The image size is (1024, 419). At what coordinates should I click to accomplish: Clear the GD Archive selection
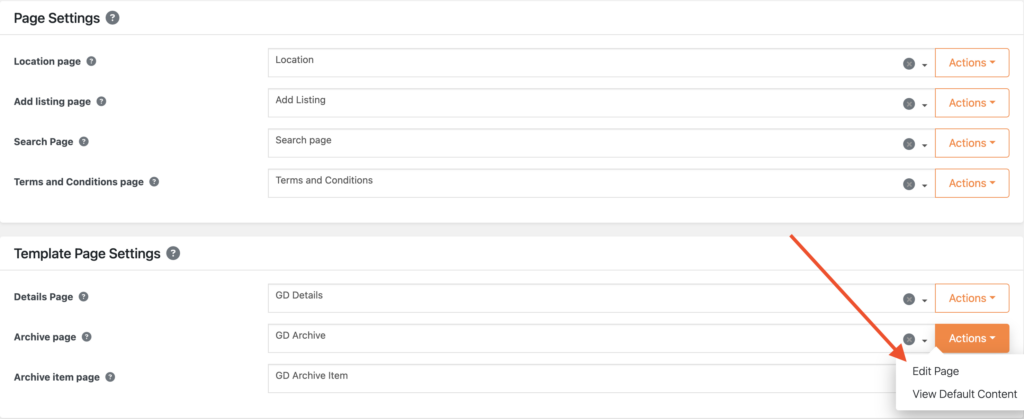908,339
